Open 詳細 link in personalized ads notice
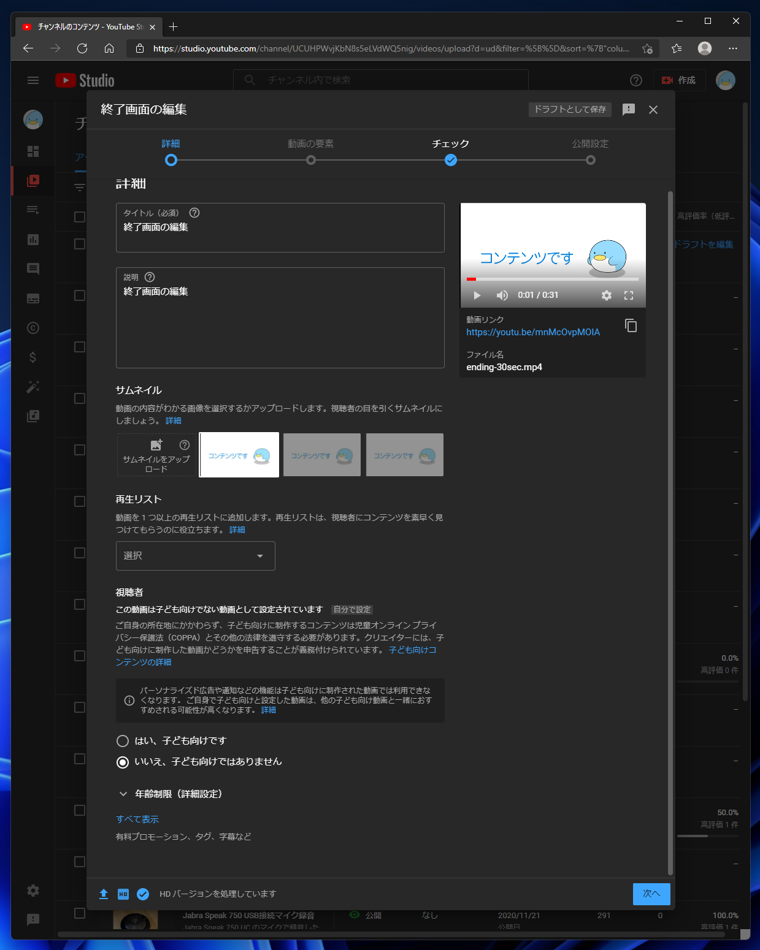Screen dimensions: 760x950 pos(268,710)
